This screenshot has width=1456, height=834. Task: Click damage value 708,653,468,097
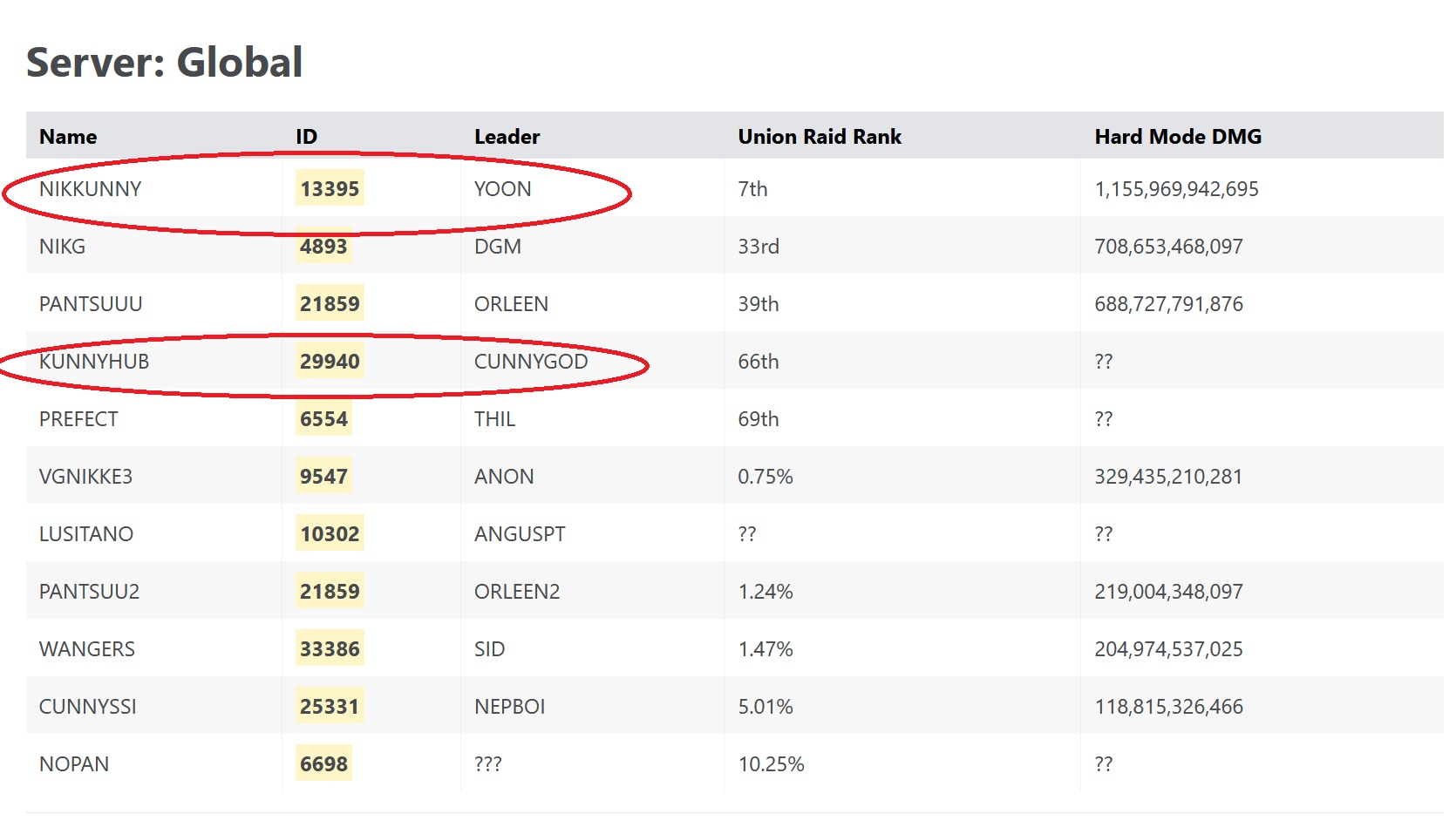(1168, 247)
